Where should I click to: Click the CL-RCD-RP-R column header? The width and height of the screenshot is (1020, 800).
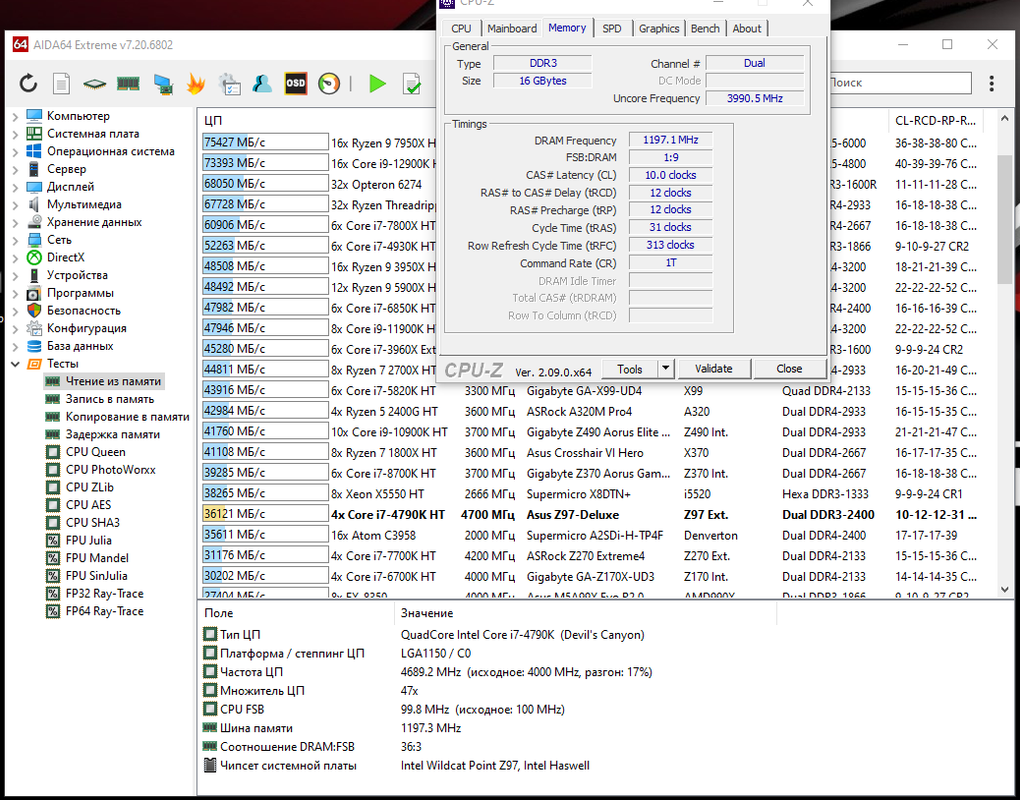point(935,120)
